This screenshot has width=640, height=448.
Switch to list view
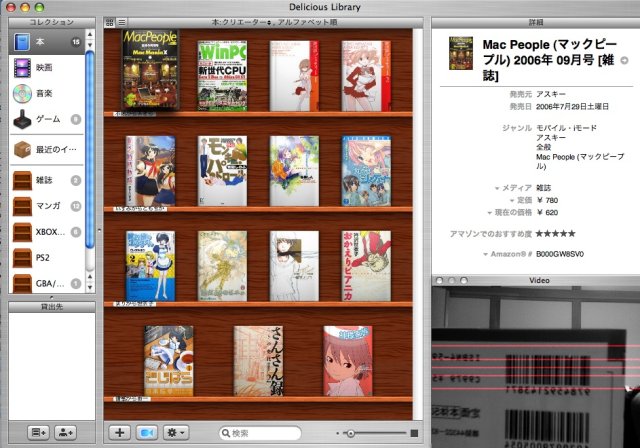pos(122,23)
